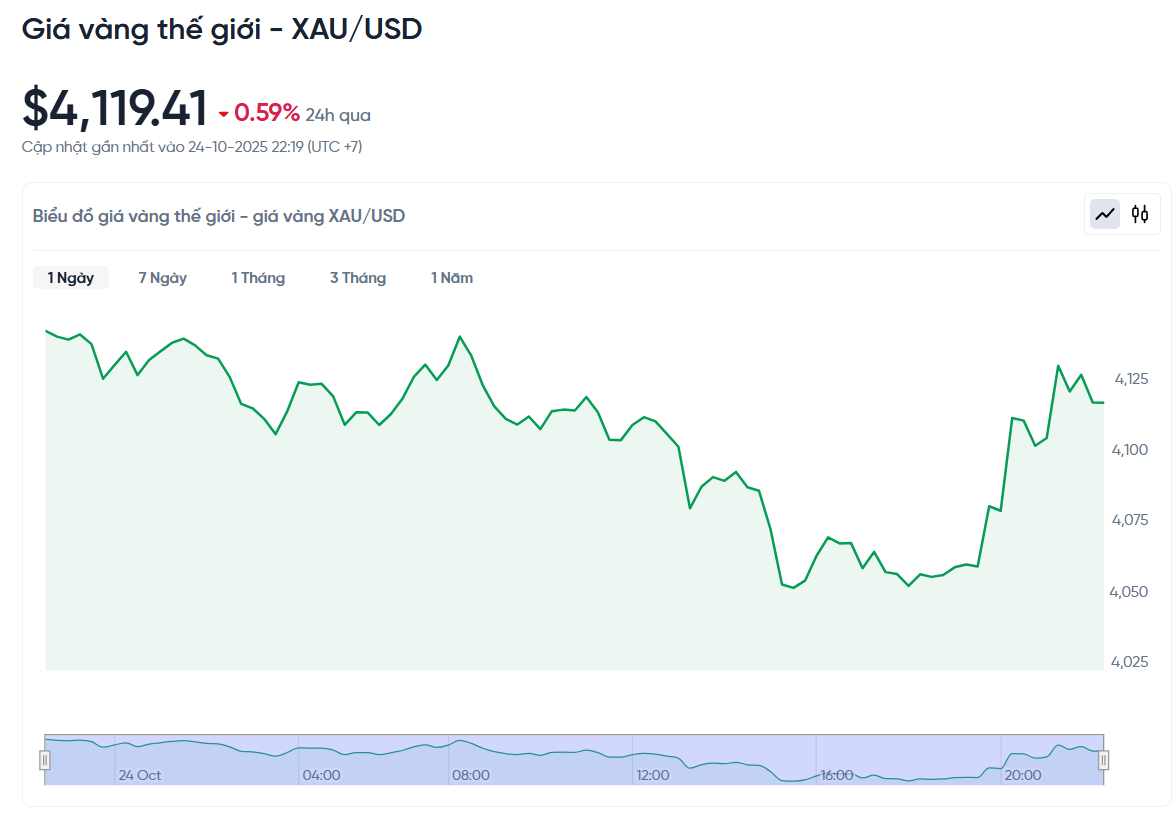Click the 4,050 y-axis price label
Viewport: 1176px width, 816px height.
pyautogui.click(x=1131, y=592)
